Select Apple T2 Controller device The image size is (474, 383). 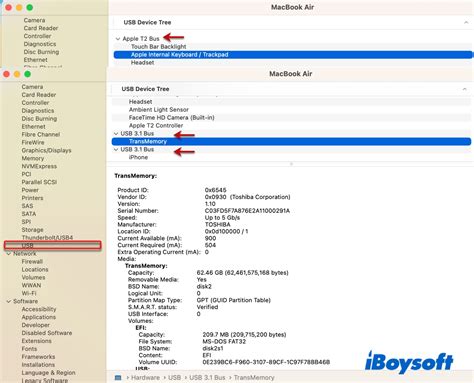[156, 126]
